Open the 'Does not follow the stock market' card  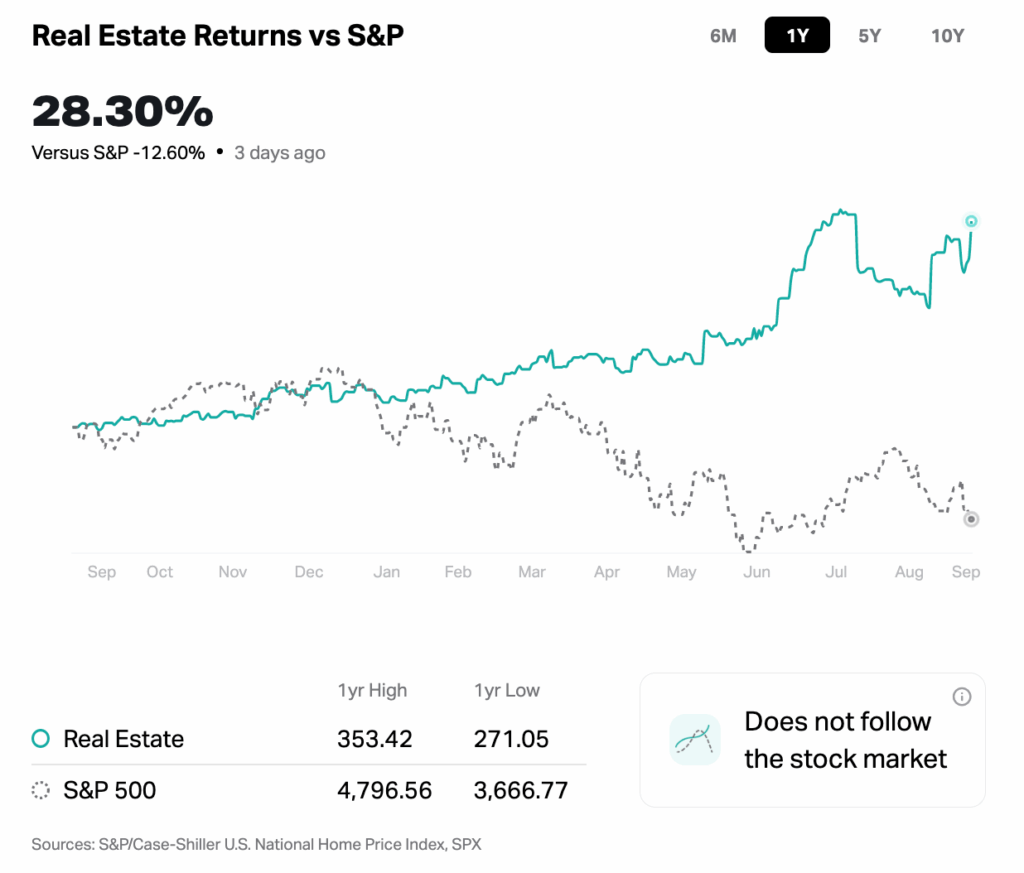(812, 740)
